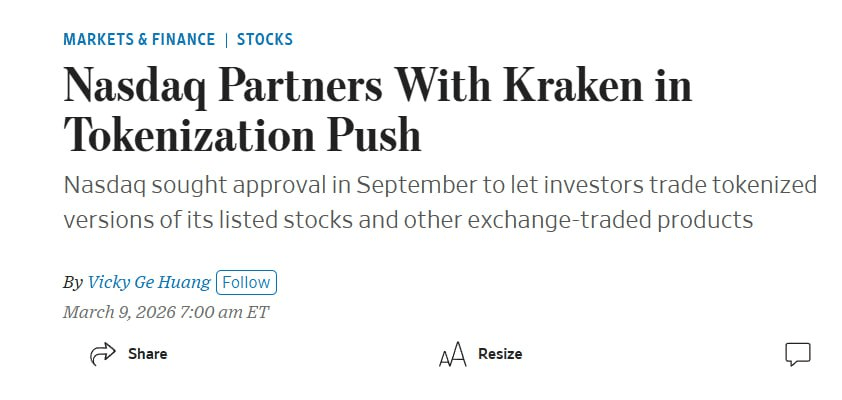Click the Share text label
This screenshot has height=400, width=842.
(148, 354)
